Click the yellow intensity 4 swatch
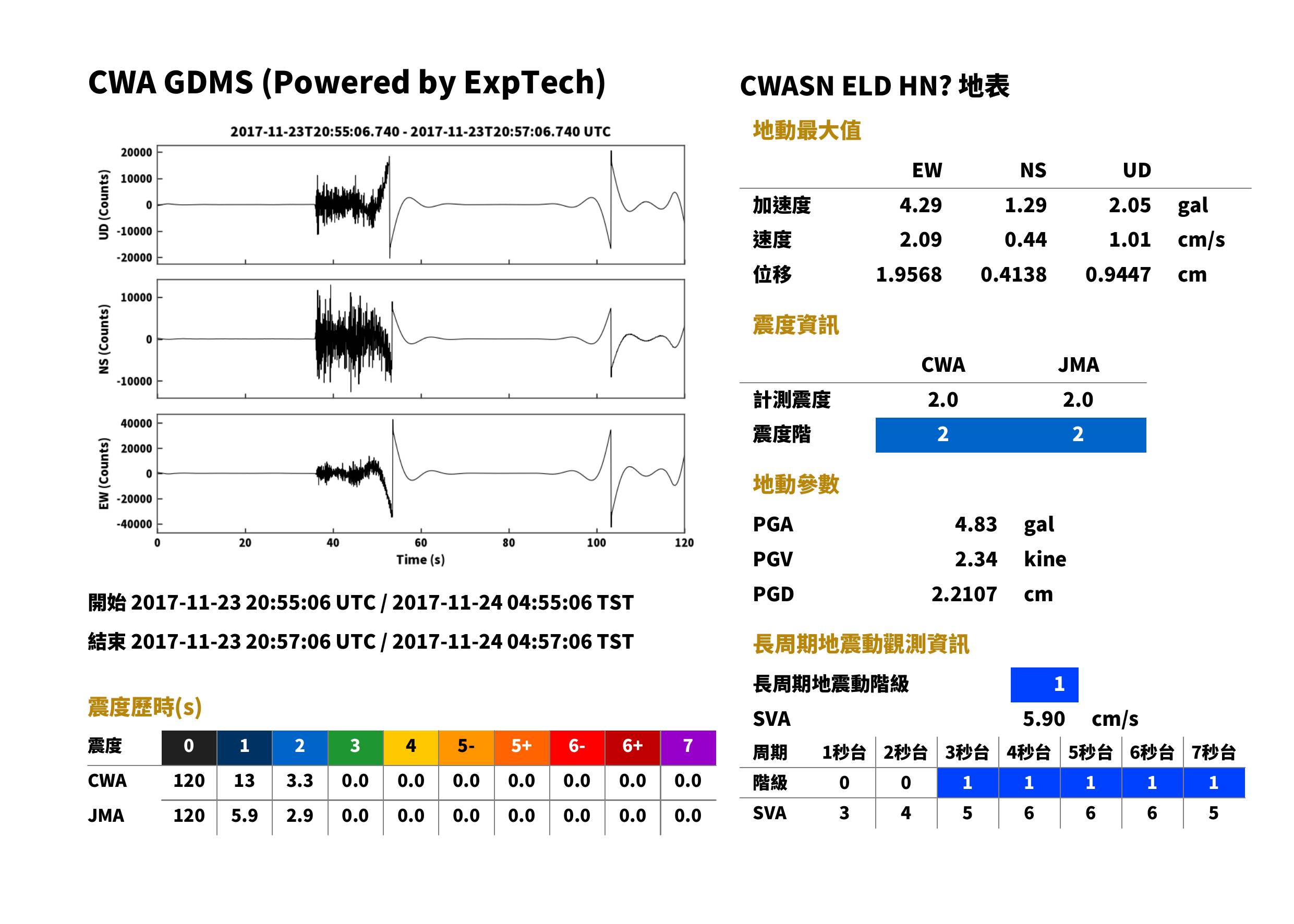This screenshot has width=1294, height=924. pos(411,748)
